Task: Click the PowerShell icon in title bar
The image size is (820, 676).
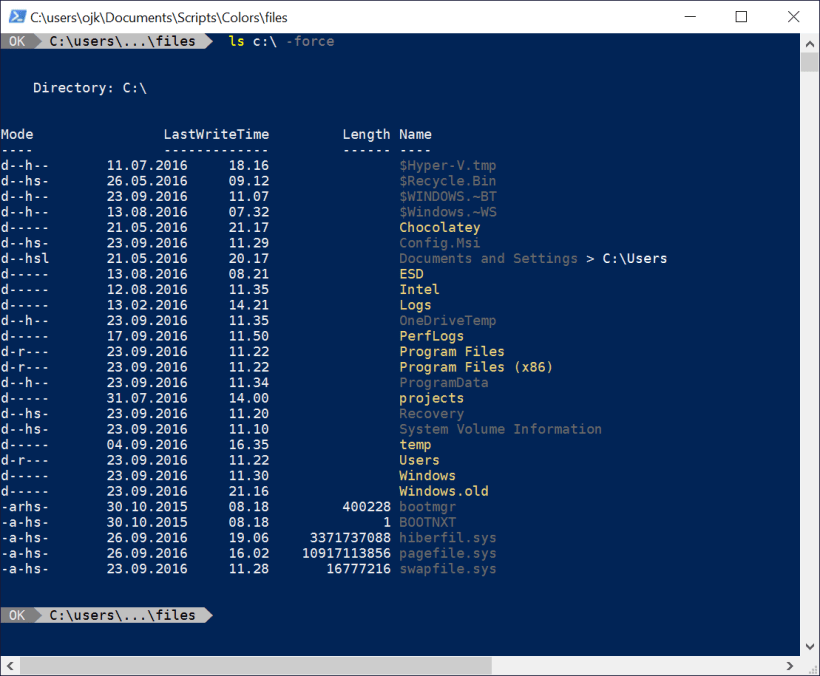Action: click(x=16, y=17)
